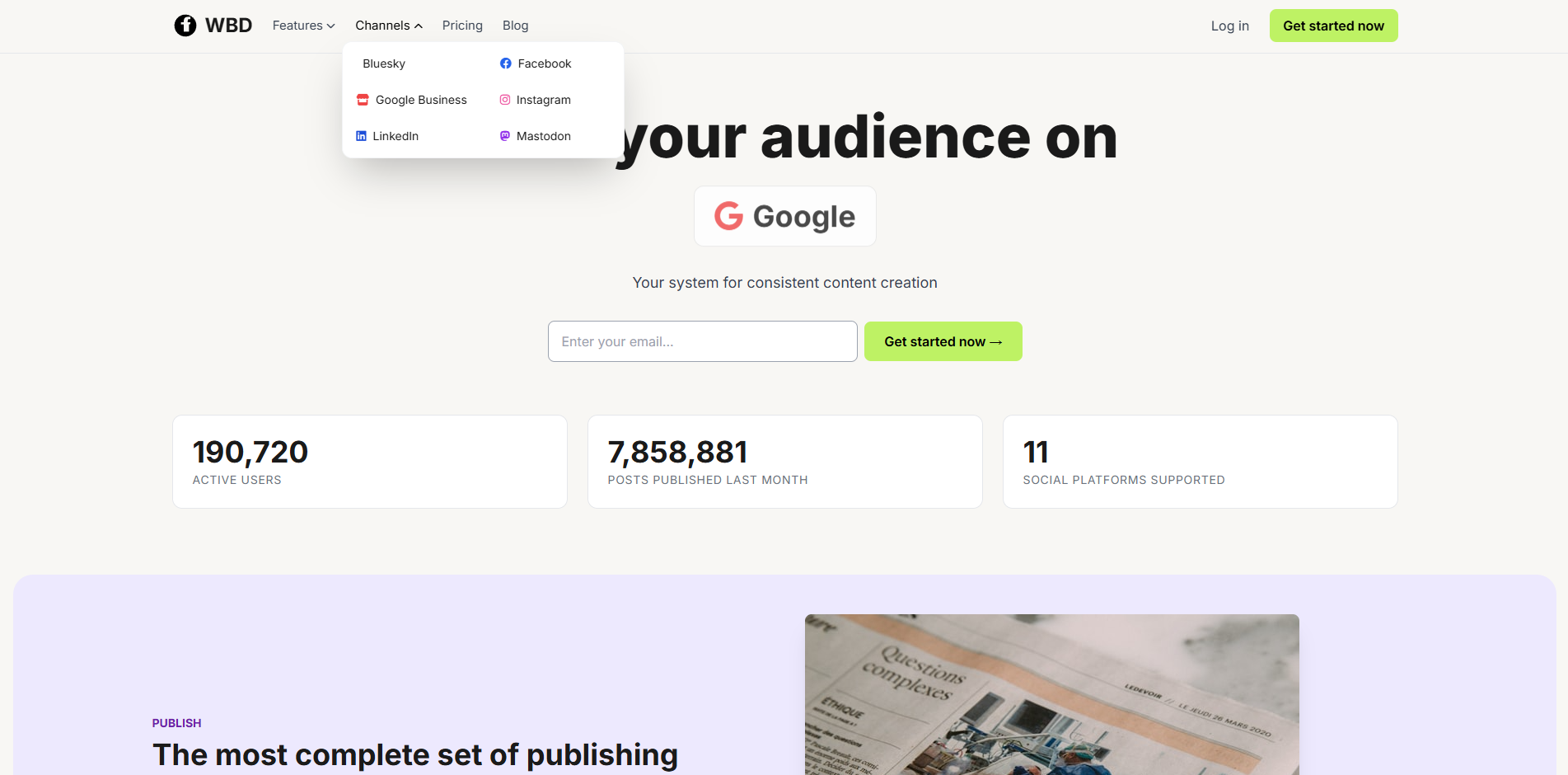Select Bluesky from Channels menu

point(384,63)
